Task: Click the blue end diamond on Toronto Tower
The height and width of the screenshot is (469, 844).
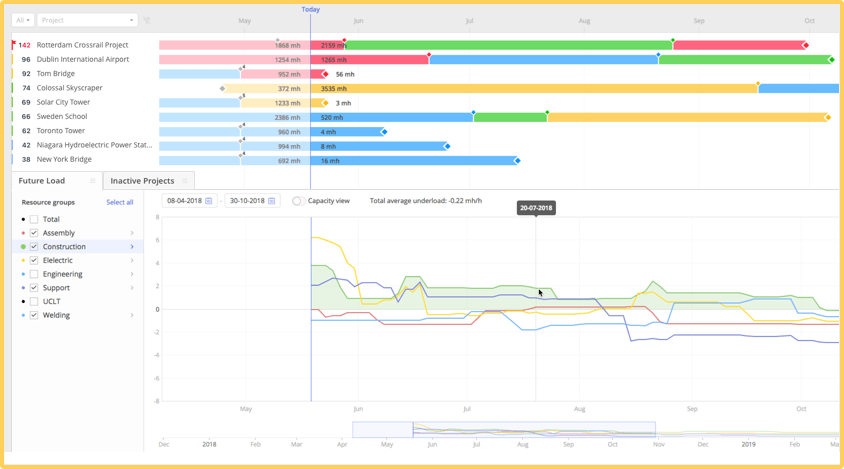Action: [x=384, y=132]
